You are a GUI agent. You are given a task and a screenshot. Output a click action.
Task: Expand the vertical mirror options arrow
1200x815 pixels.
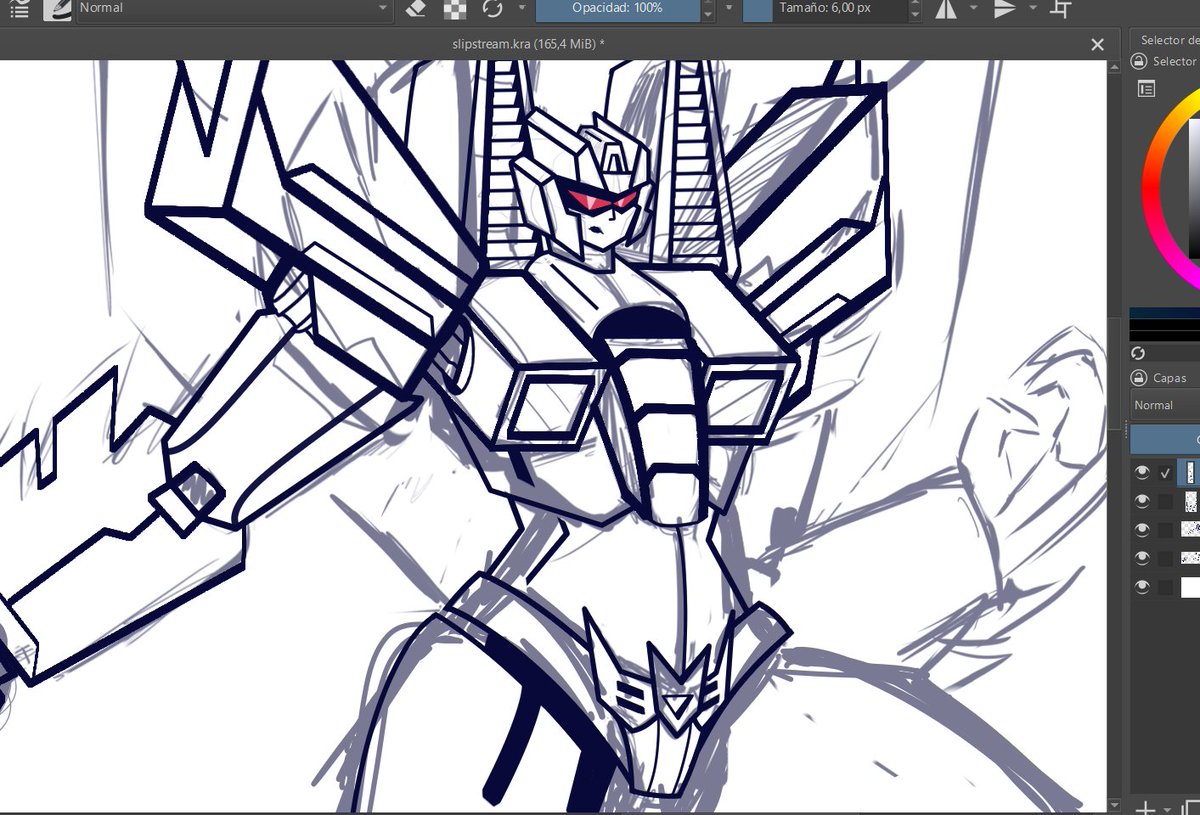1032,9
